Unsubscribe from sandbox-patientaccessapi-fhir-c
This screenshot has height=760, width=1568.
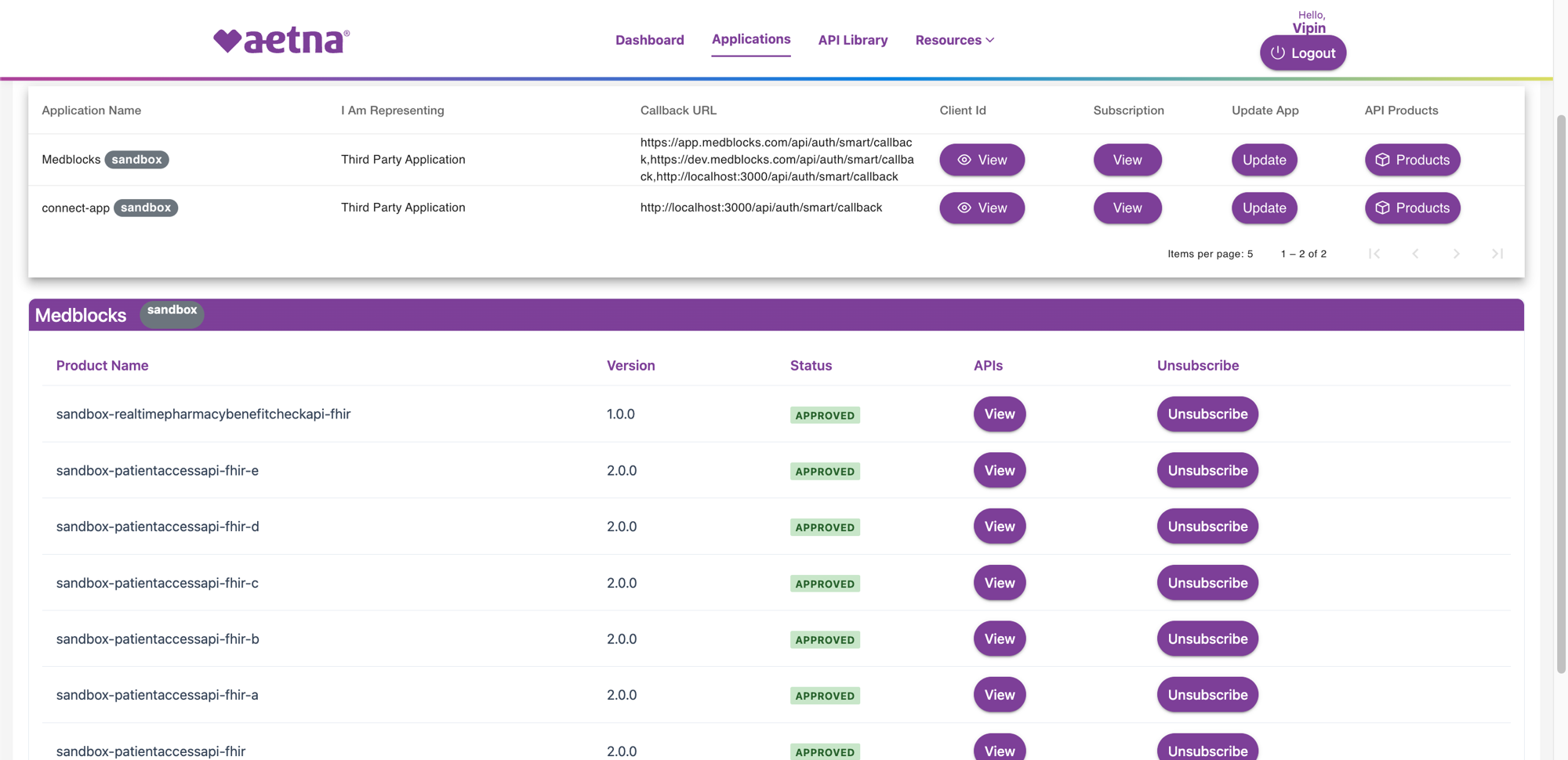coord(1207,583)
